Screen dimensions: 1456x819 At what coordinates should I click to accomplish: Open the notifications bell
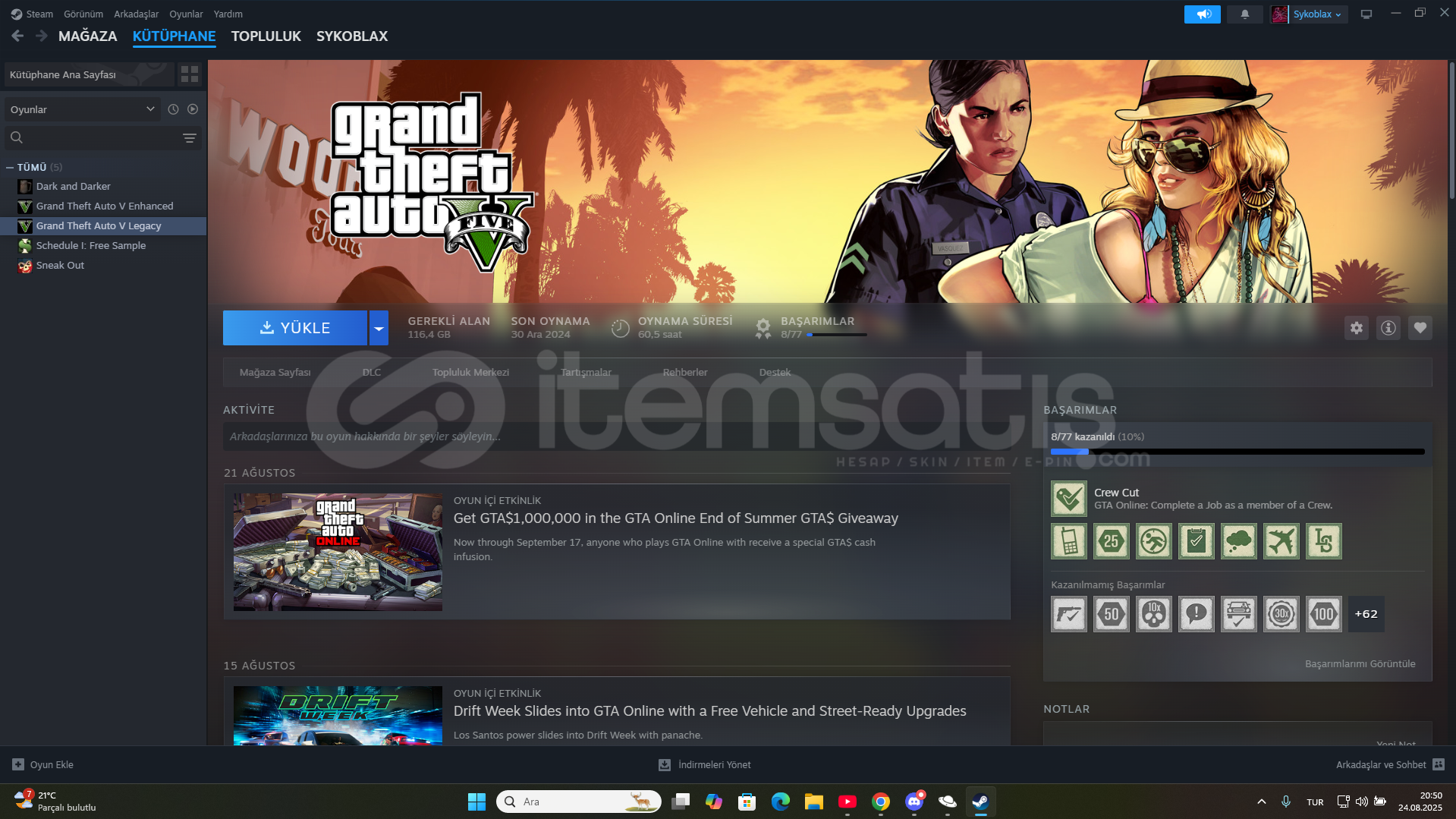click(x=1244, y=14)
